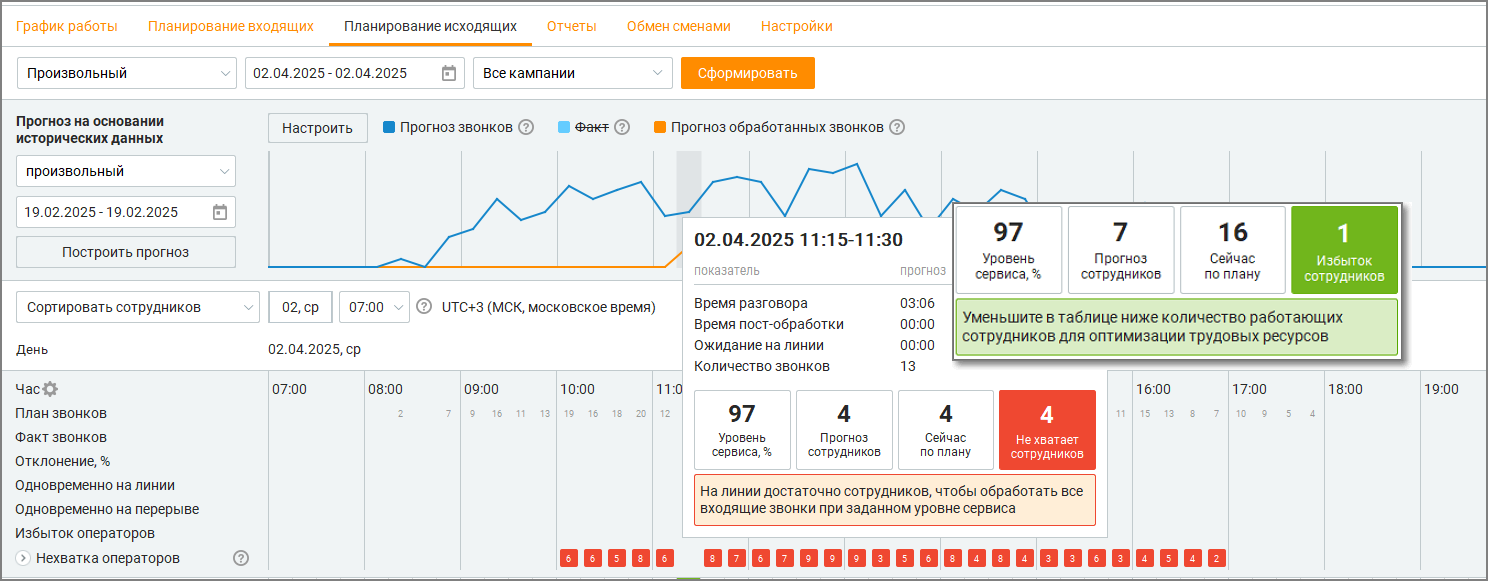Click the 02, ср day input field
The height and width of the screenshot is (581, 1488).
[x=300, y=307]
